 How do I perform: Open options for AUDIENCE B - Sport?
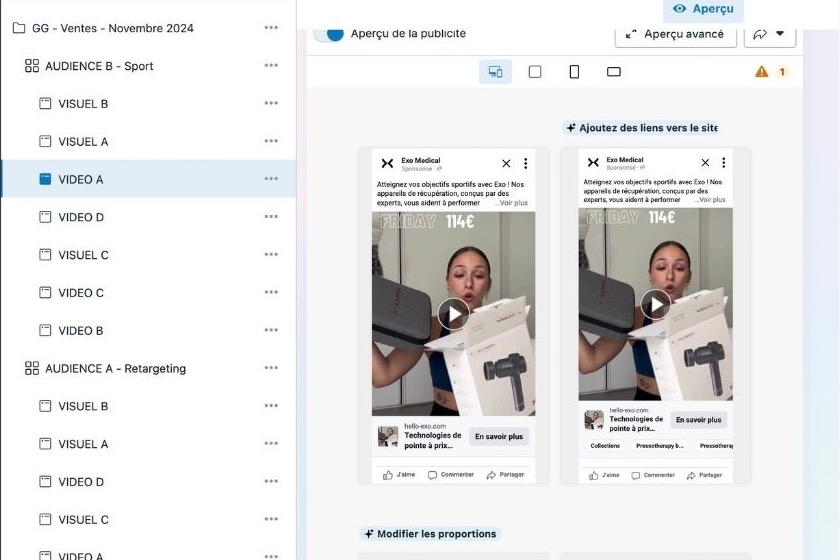coord(271,65)
